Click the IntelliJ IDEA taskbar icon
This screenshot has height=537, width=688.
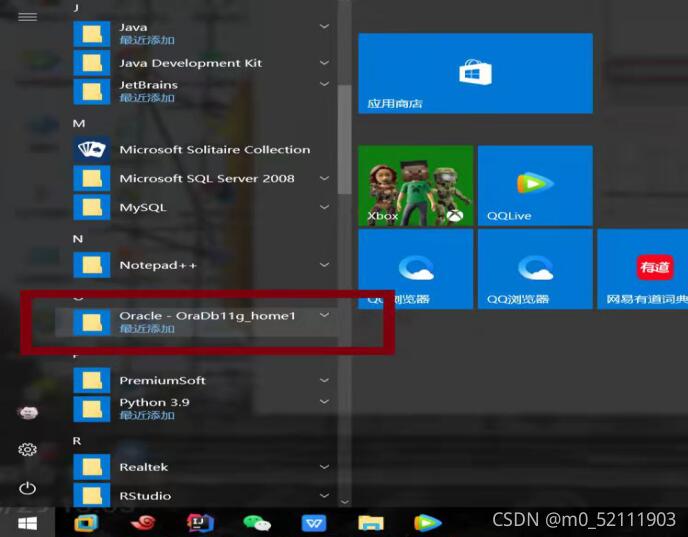[200, 522]
